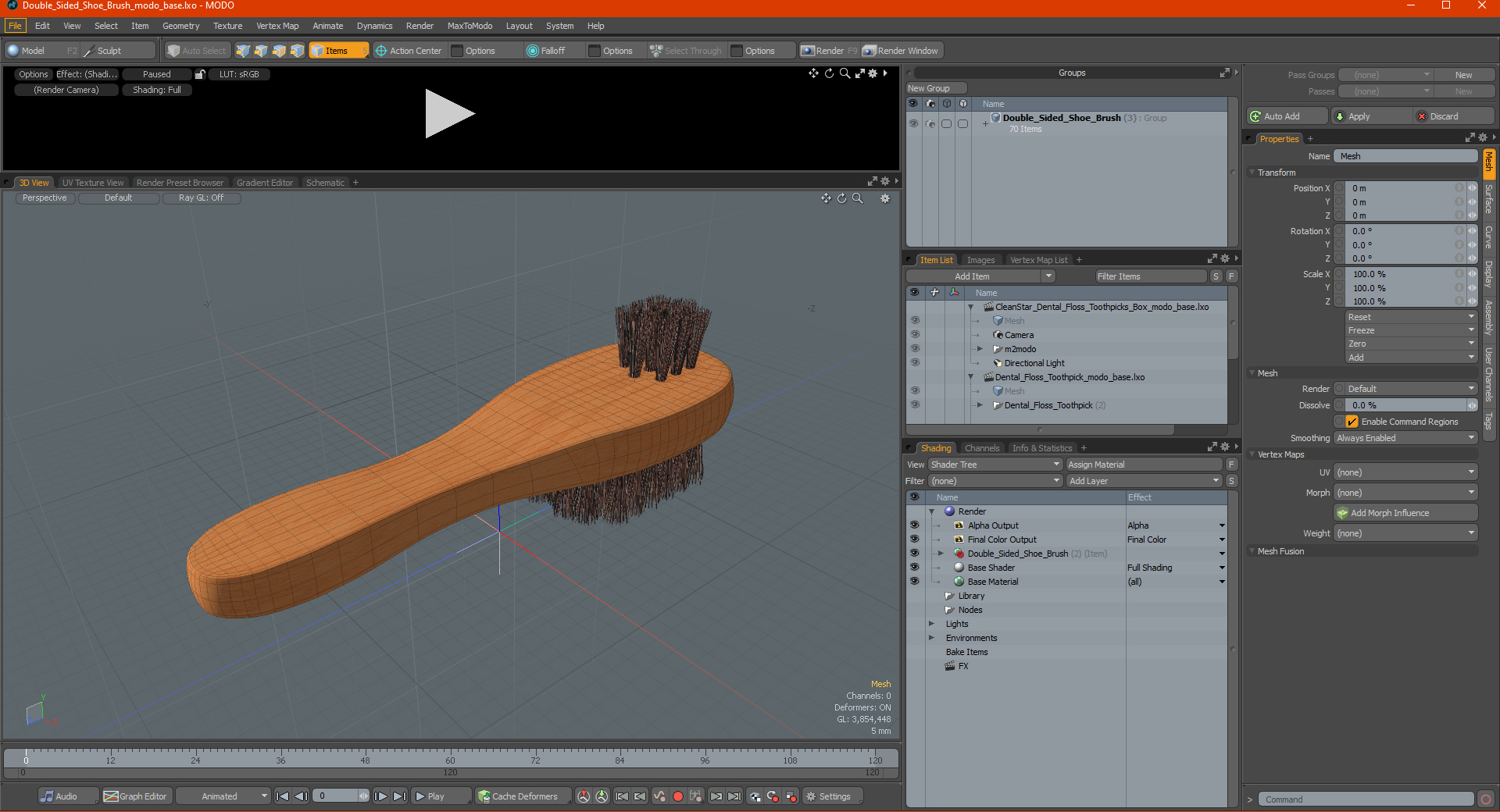The height and width of the screenshot is (812, 1500).
Task: Maximize the Groups panel
Action: [1224, 73]
